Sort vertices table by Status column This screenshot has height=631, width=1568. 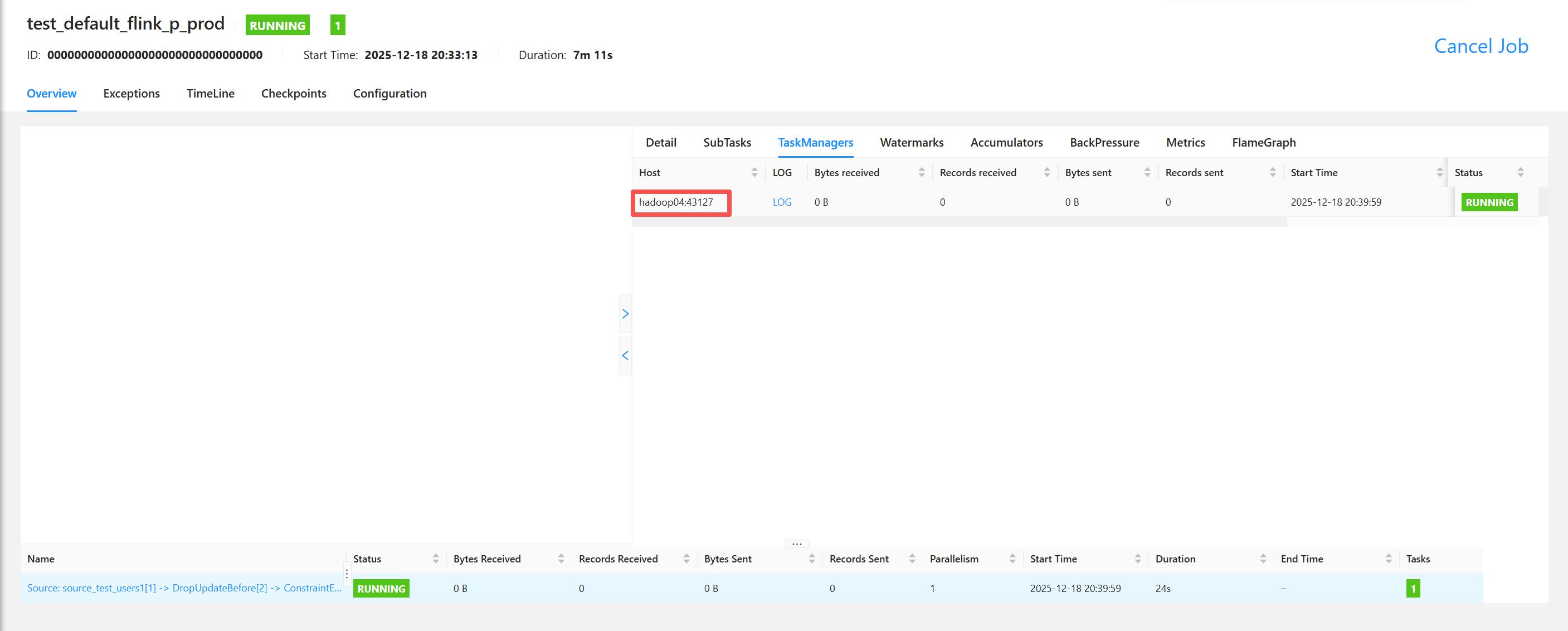tap(435, 559)
